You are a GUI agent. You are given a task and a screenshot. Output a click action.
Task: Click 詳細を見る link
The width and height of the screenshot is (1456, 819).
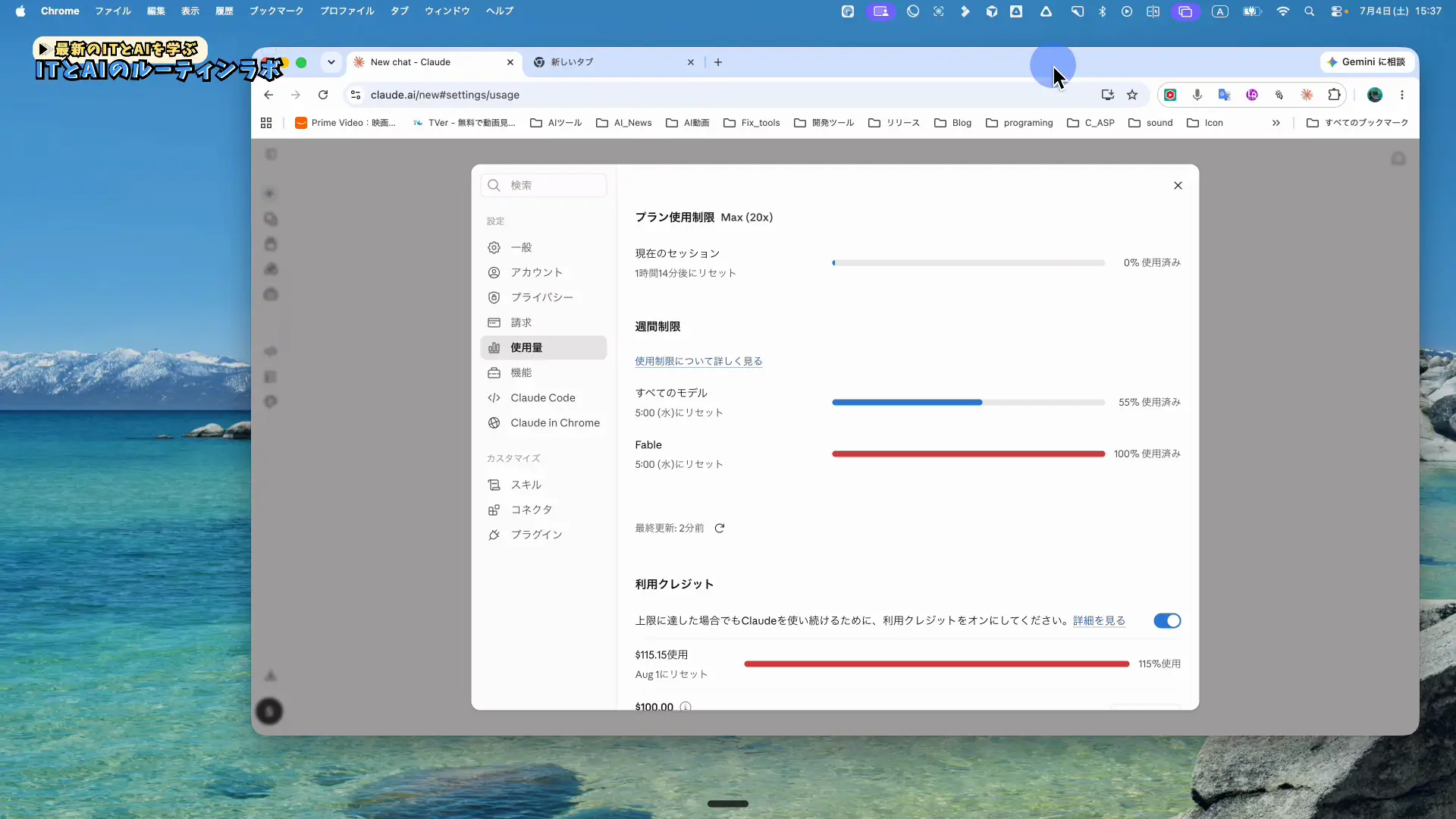tap(1099, 620)
